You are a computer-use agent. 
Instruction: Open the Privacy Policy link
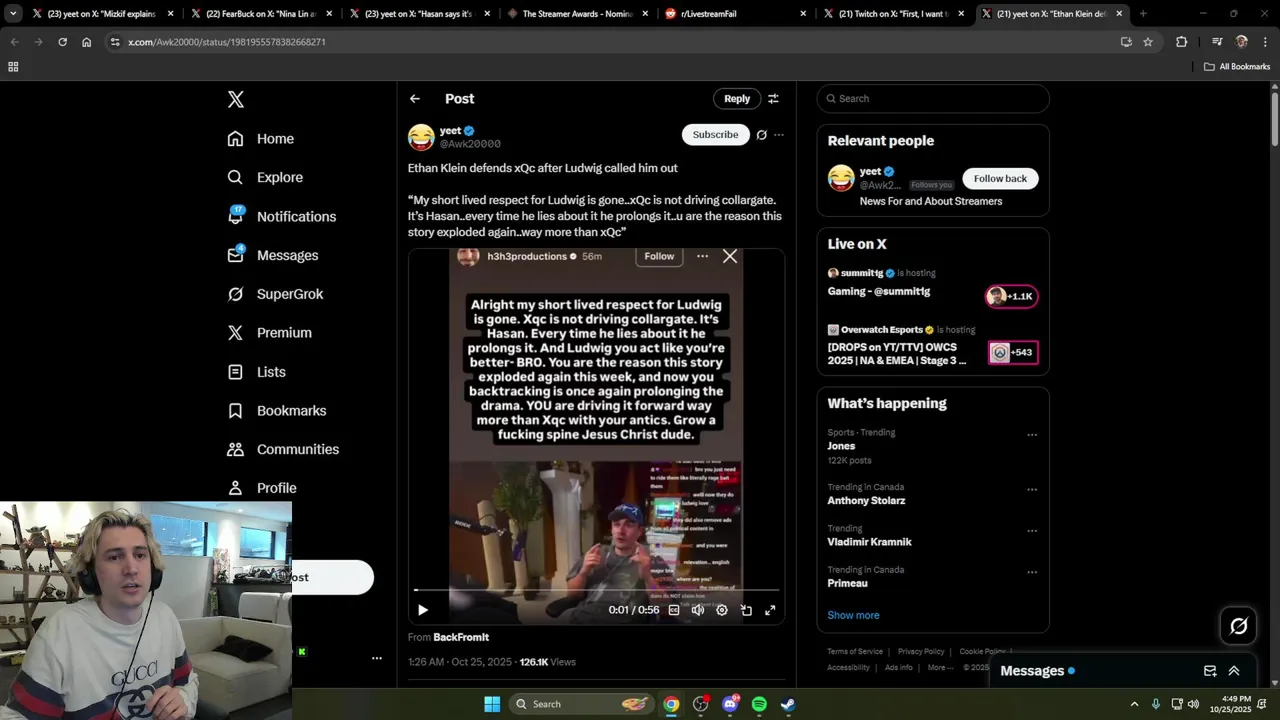click(921, 652)
